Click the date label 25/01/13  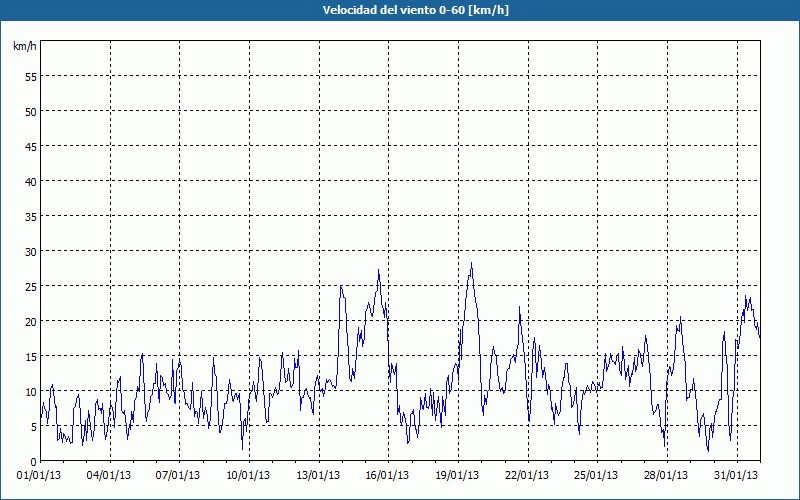pos(596,476)
